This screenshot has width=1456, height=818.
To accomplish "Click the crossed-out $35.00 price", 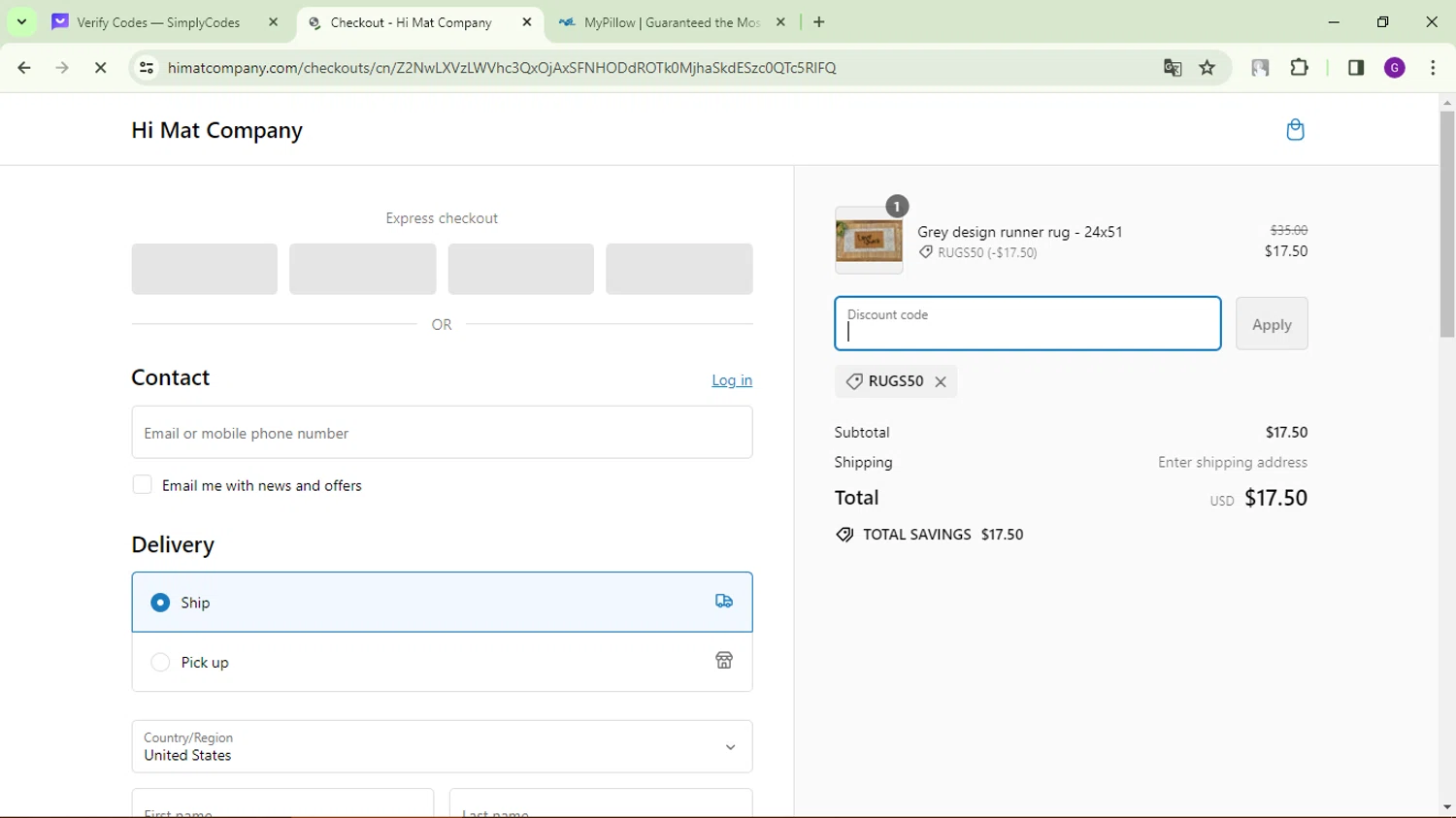I will [1289, 230].
